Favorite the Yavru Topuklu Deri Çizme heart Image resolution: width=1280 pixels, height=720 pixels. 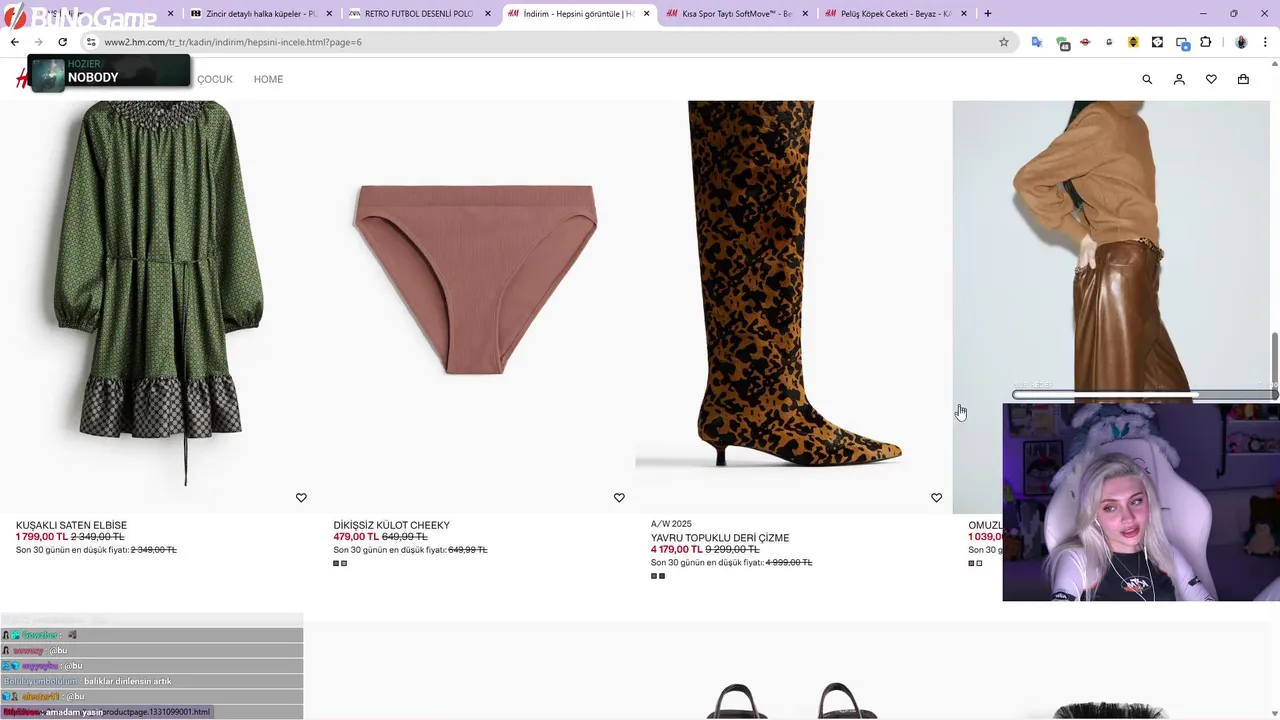click(x=937, y=498)
